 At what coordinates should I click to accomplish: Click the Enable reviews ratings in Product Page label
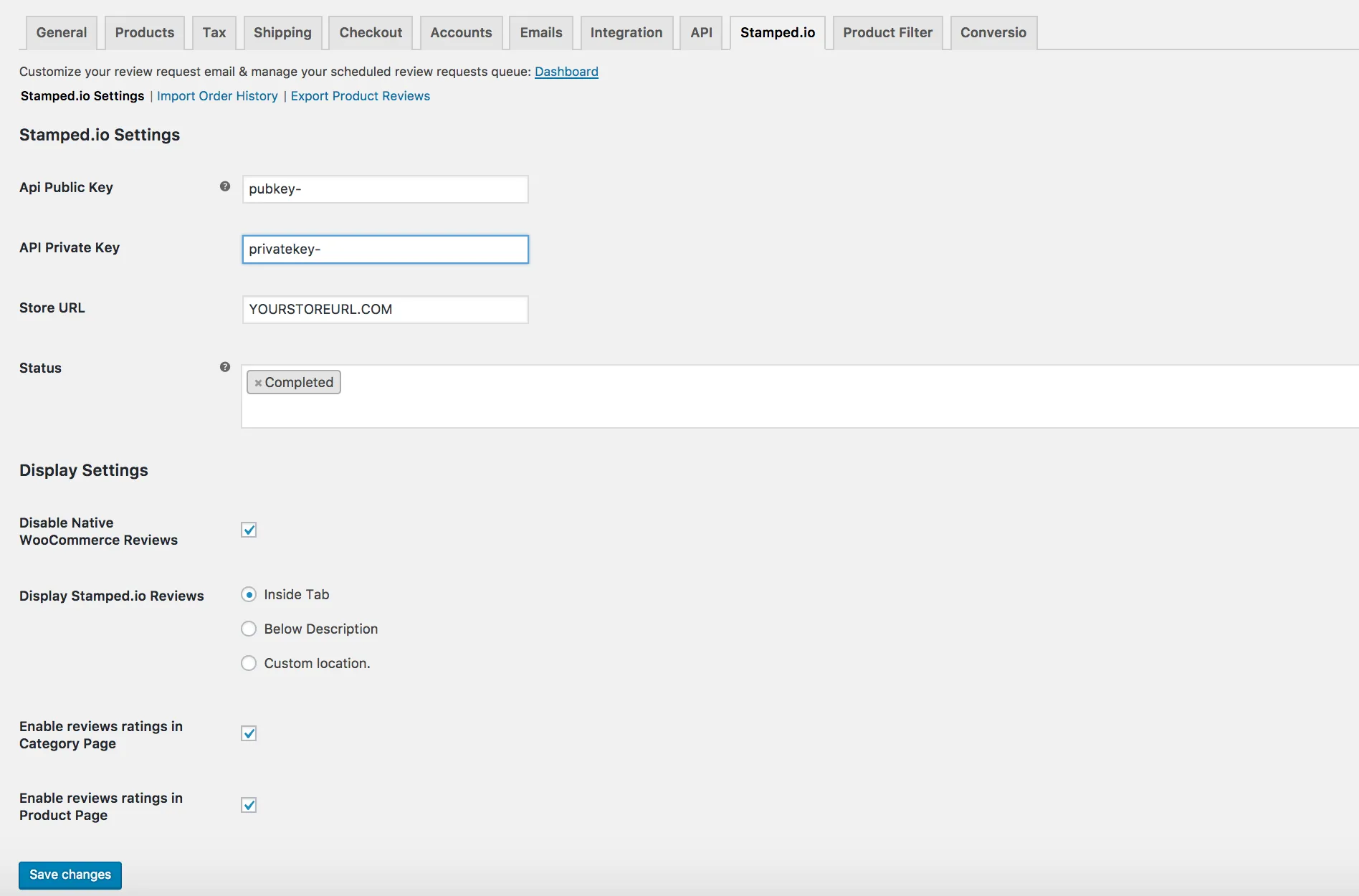click(101, 806)
